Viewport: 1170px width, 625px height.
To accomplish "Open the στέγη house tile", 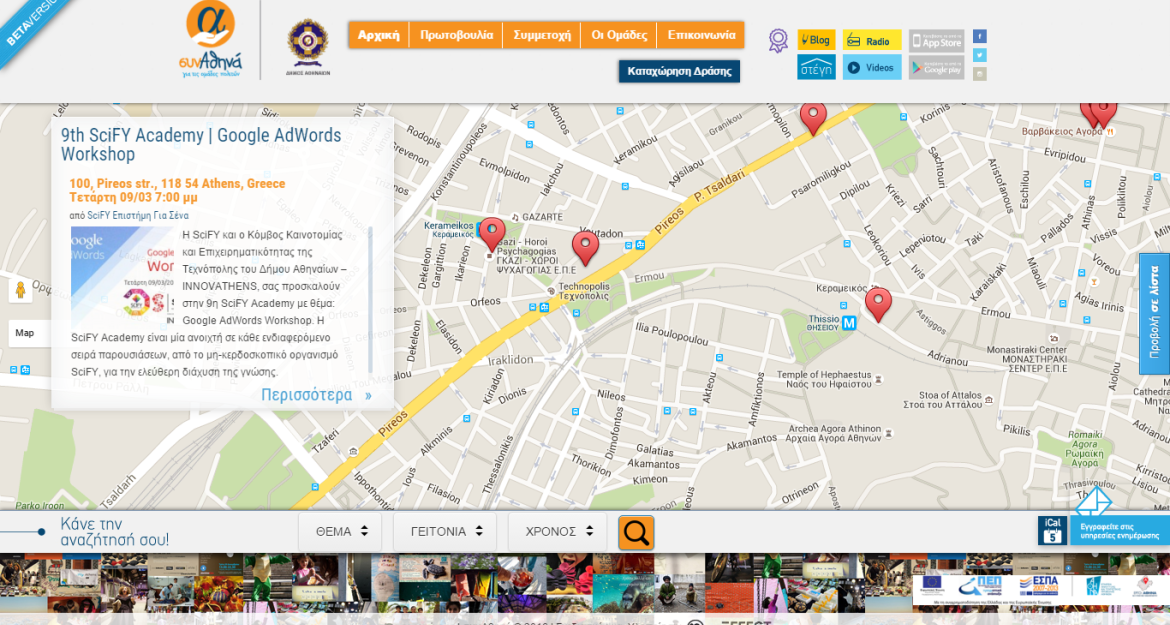I will 816,67.
